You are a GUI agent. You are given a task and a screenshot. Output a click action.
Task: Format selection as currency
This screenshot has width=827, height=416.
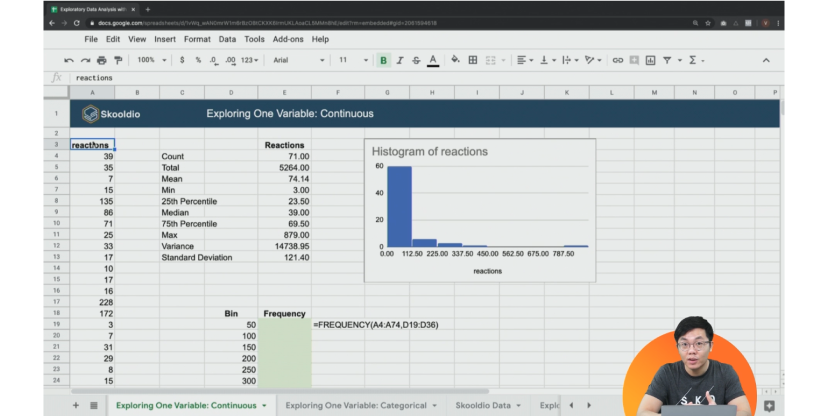click(182, 60)
